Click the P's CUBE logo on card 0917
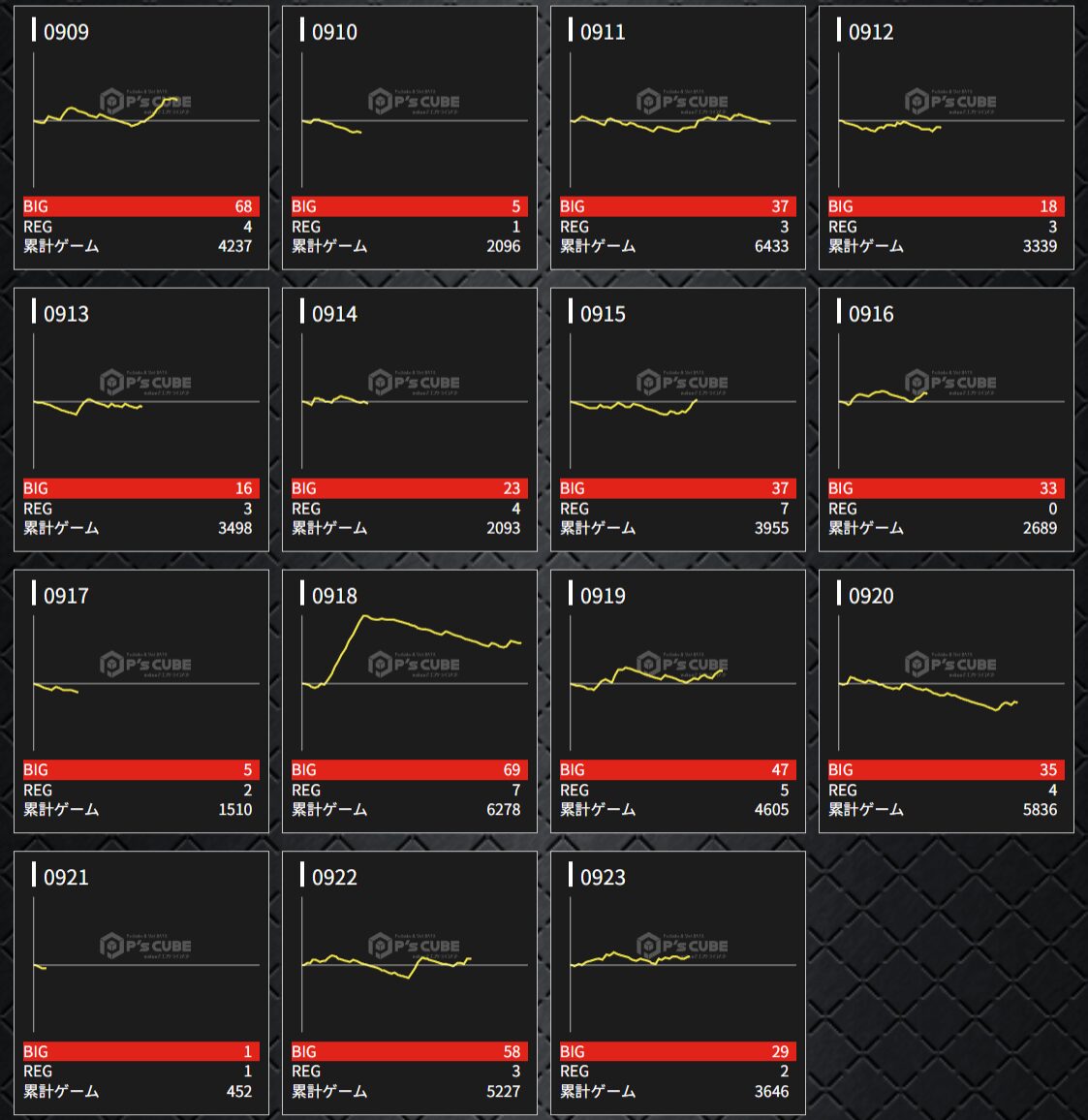 click(x=144, y=665)
